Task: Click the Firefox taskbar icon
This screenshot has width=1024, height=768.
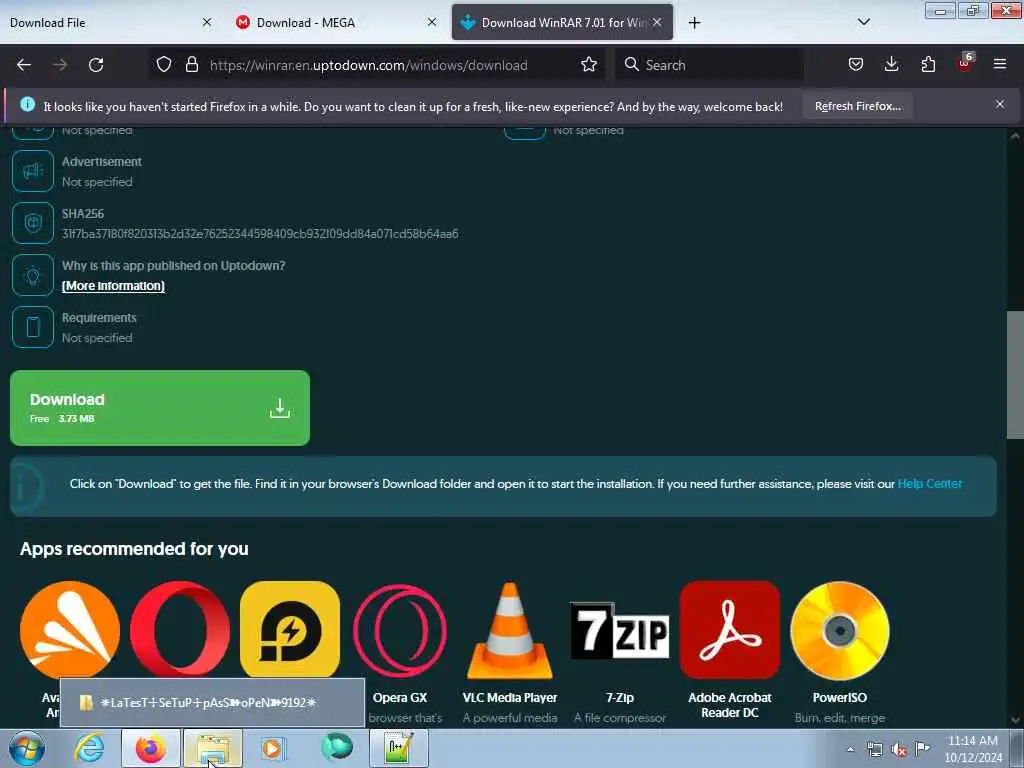Action: (x=151, y=748)
